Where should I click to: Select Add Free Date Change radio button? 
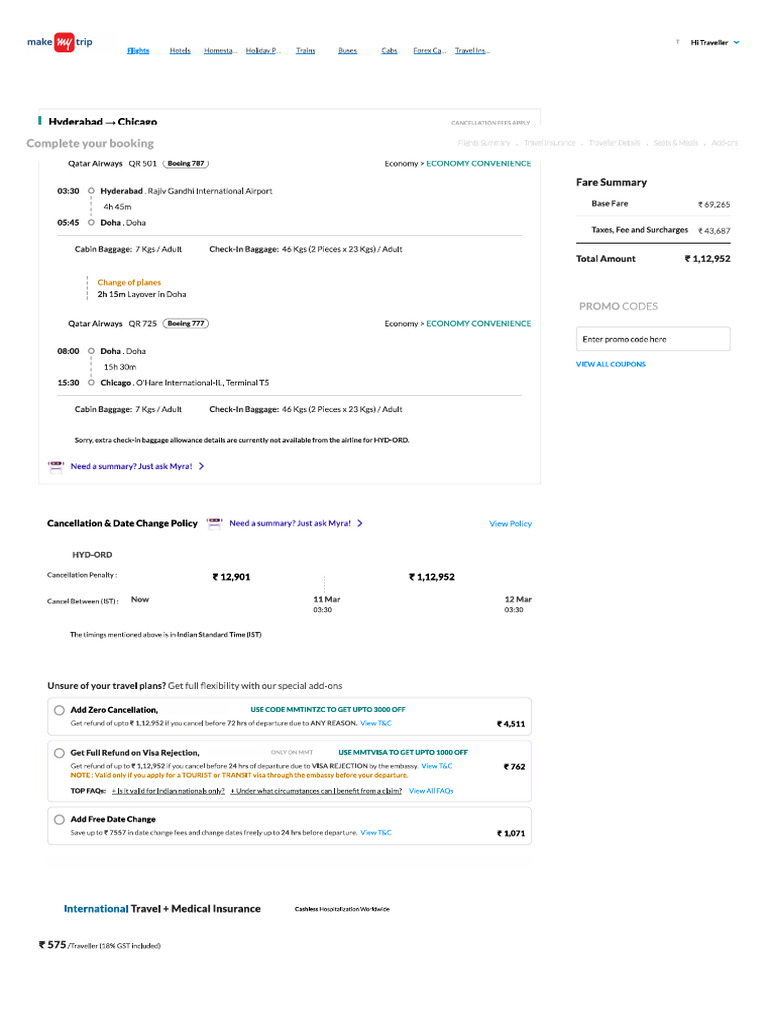coord(59,820)
